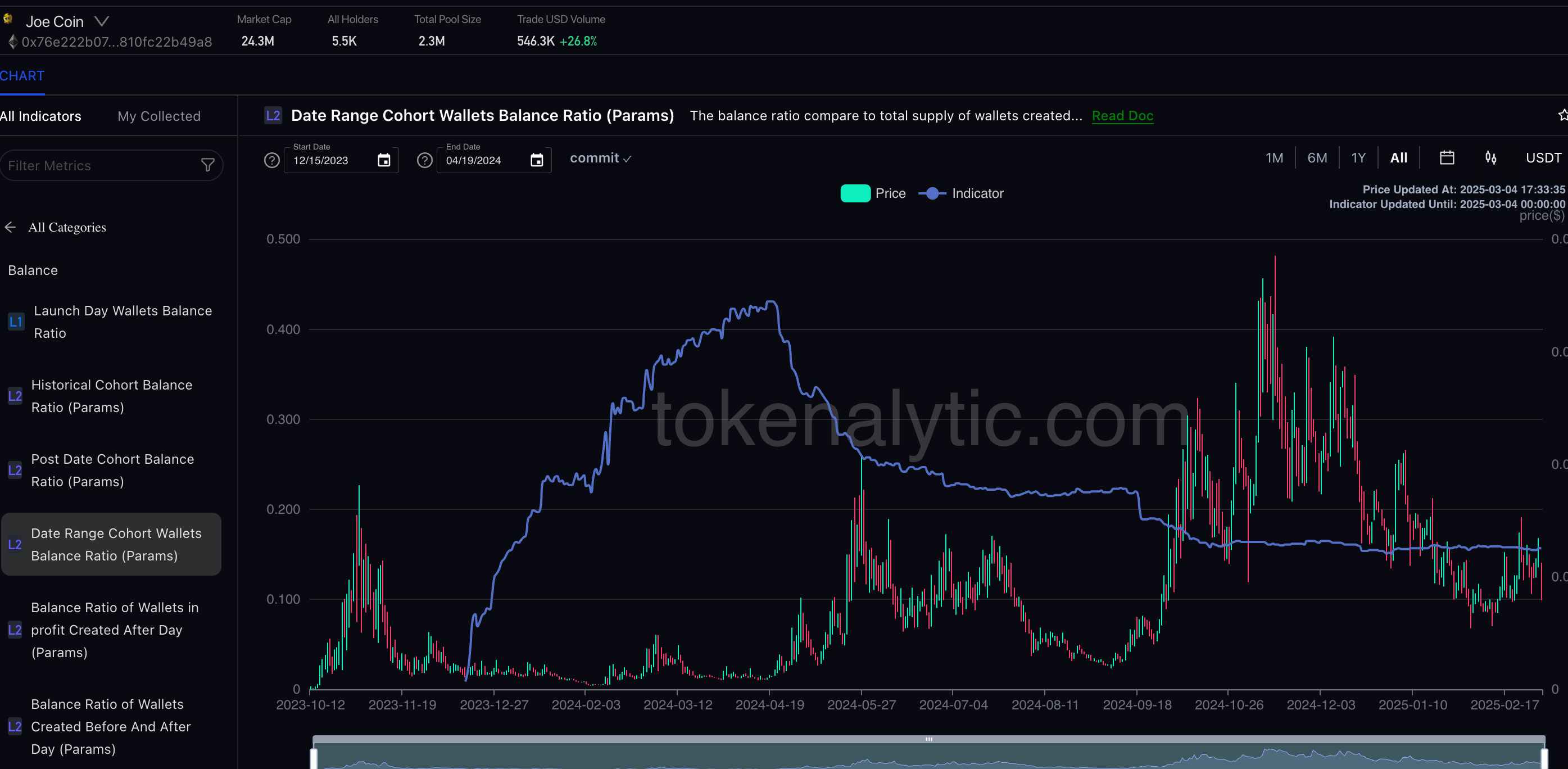The height and width of the screenshot is (769, 1568).
Task: Switch the USDT currency denomination
Action: [1543, 159]
